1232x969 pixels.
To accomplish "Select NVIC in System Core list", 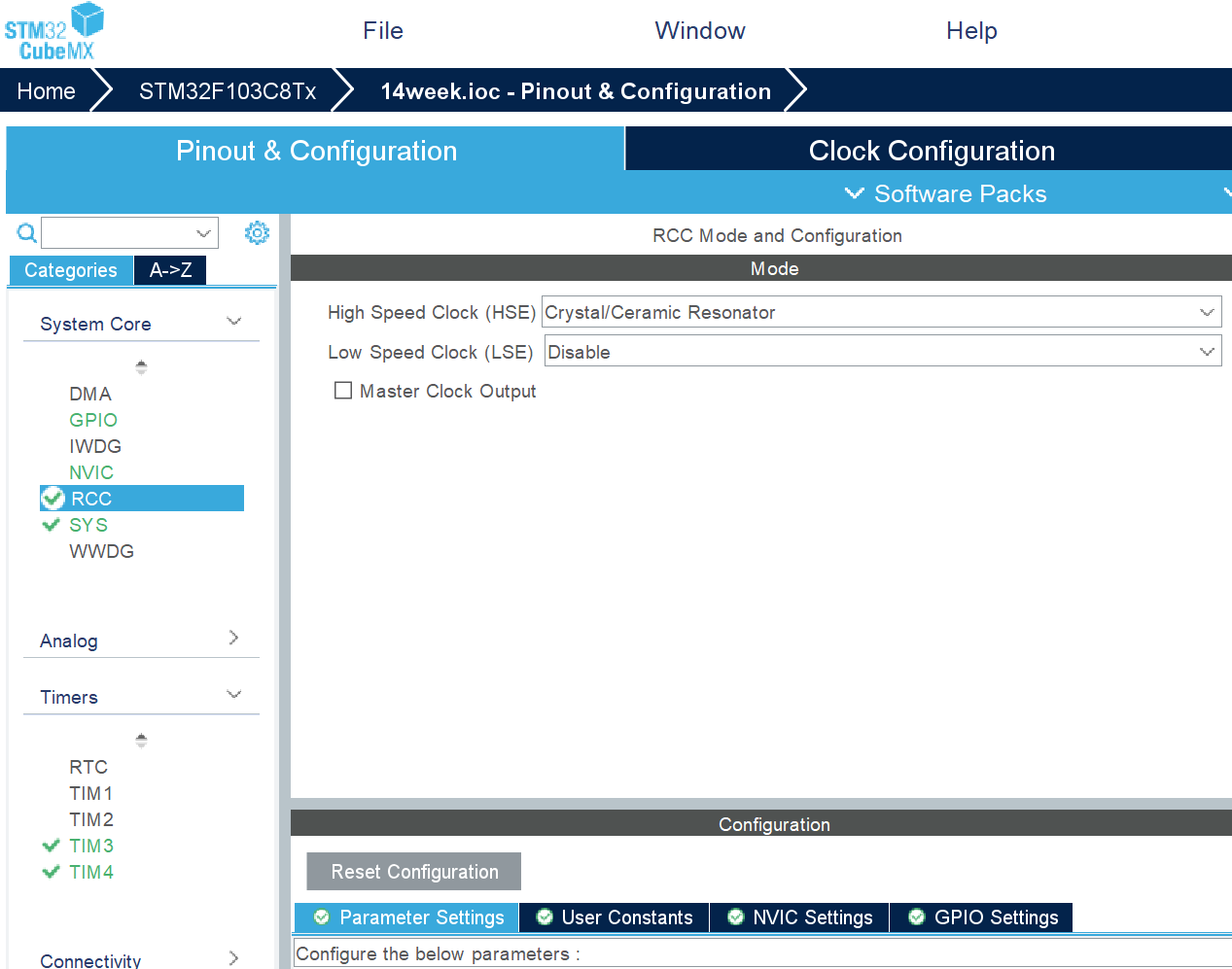I will tap(91, 472).
